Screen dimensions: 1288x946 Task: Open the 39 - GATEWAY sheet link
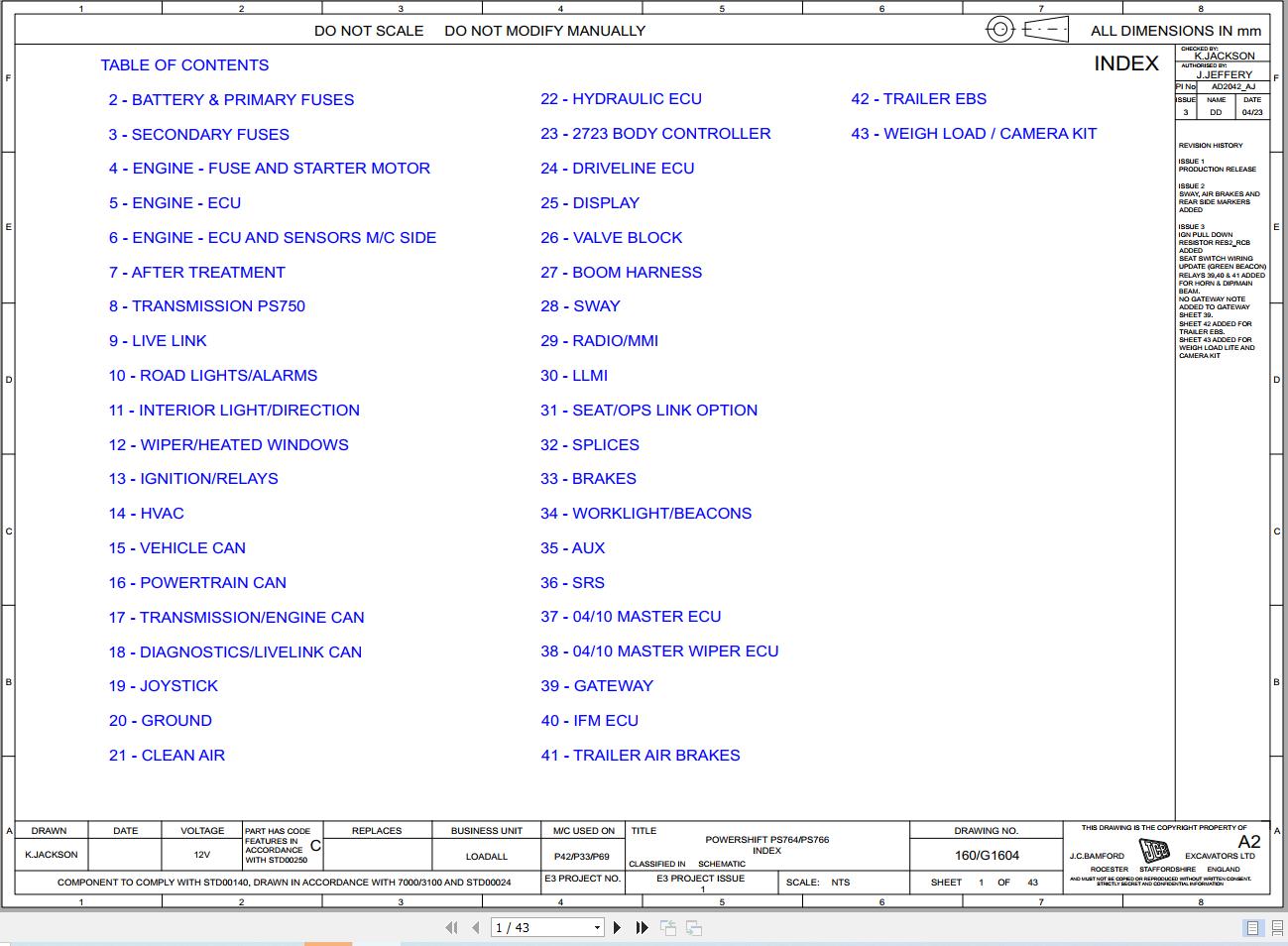(597, 685)
